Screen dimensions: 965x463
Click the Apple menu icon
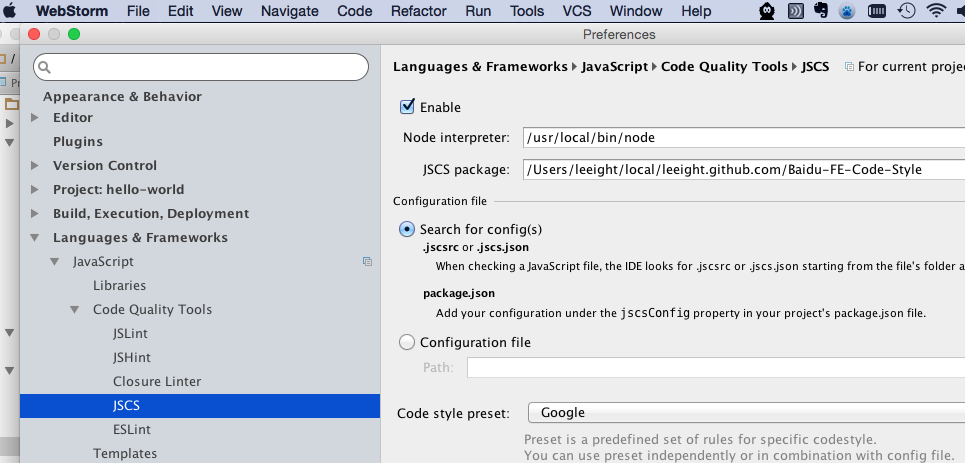coord(13,11)
